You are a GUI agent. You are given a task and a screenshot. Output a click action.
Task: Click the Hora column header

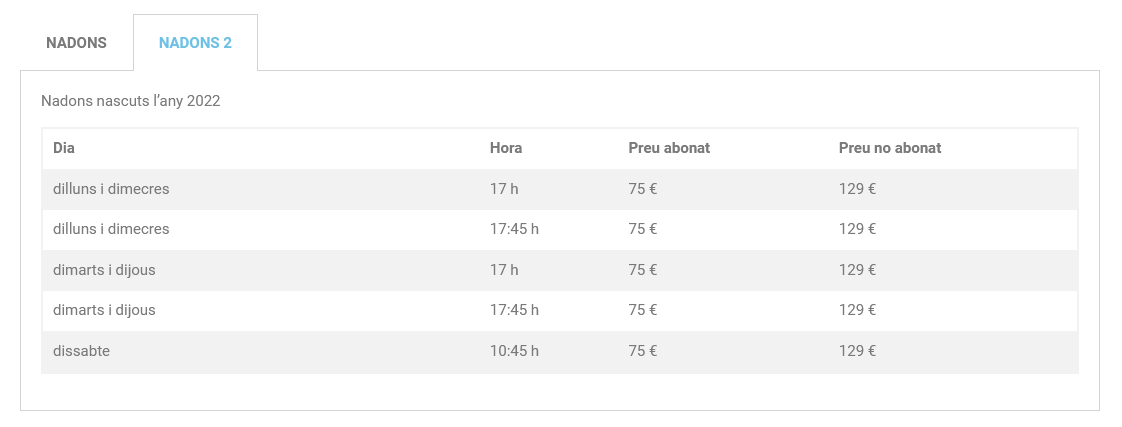[x=506, y=148]
